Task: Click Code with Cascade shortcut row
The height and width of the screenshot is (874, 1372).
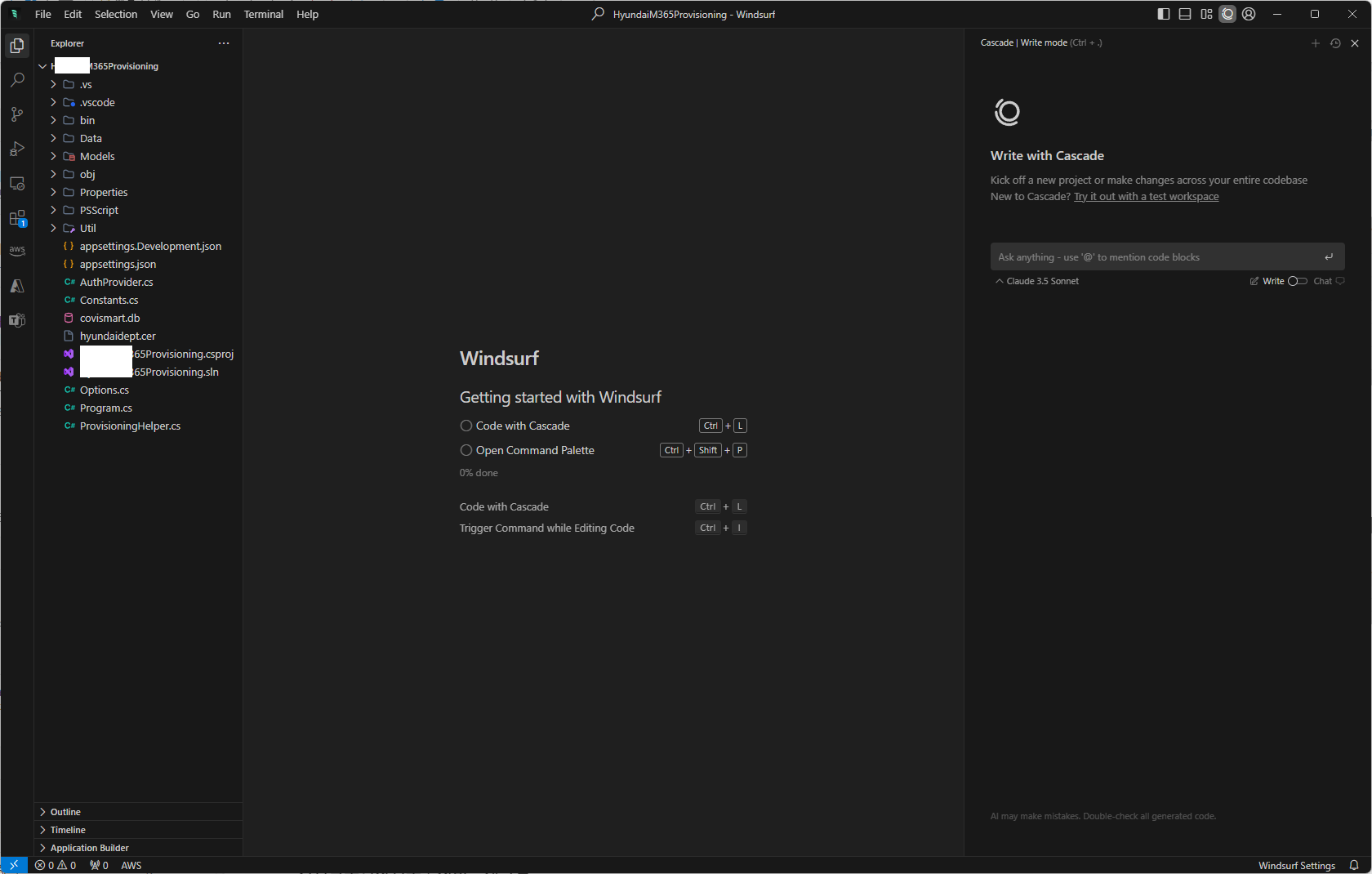Action: click(x=603, y=506)
